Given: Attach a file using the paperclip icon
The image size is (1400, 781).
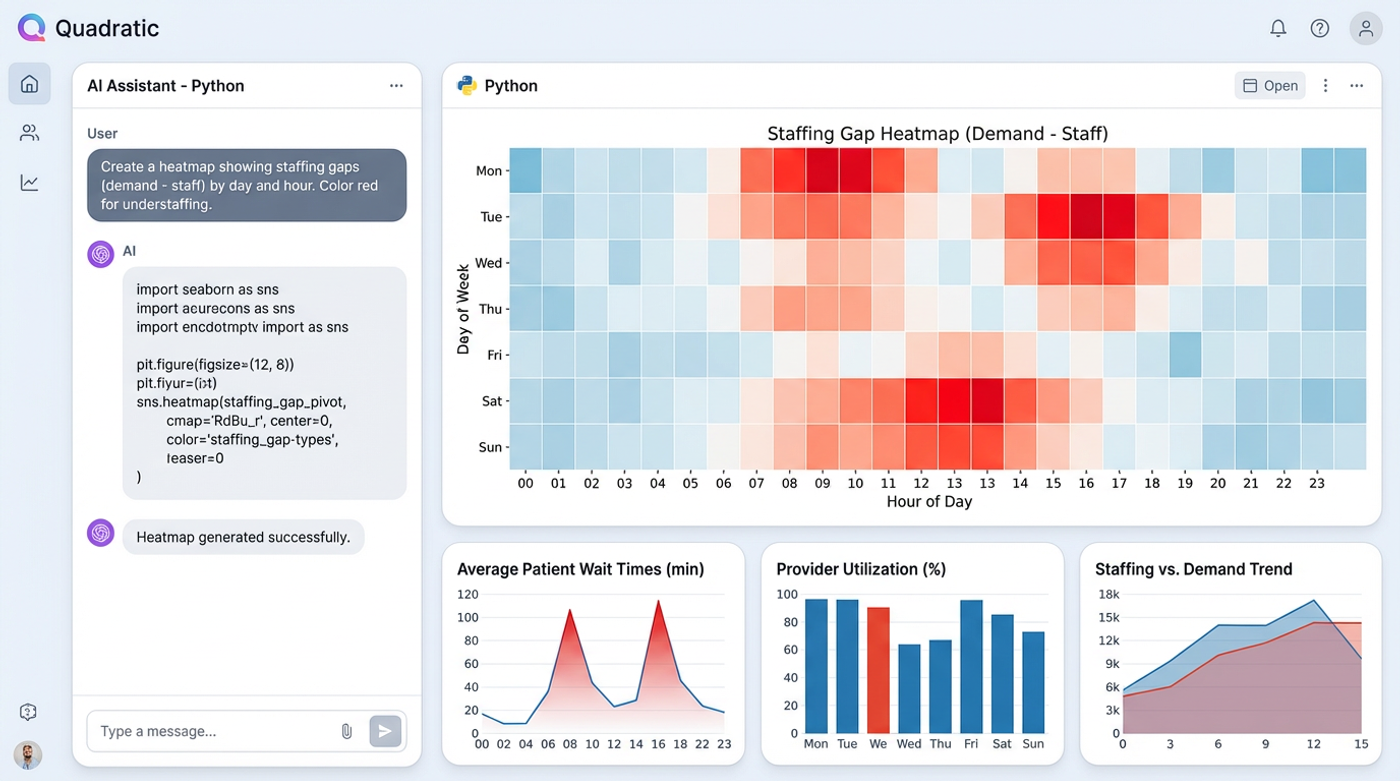Looking at the screenshot, I should tap(347, 731).
